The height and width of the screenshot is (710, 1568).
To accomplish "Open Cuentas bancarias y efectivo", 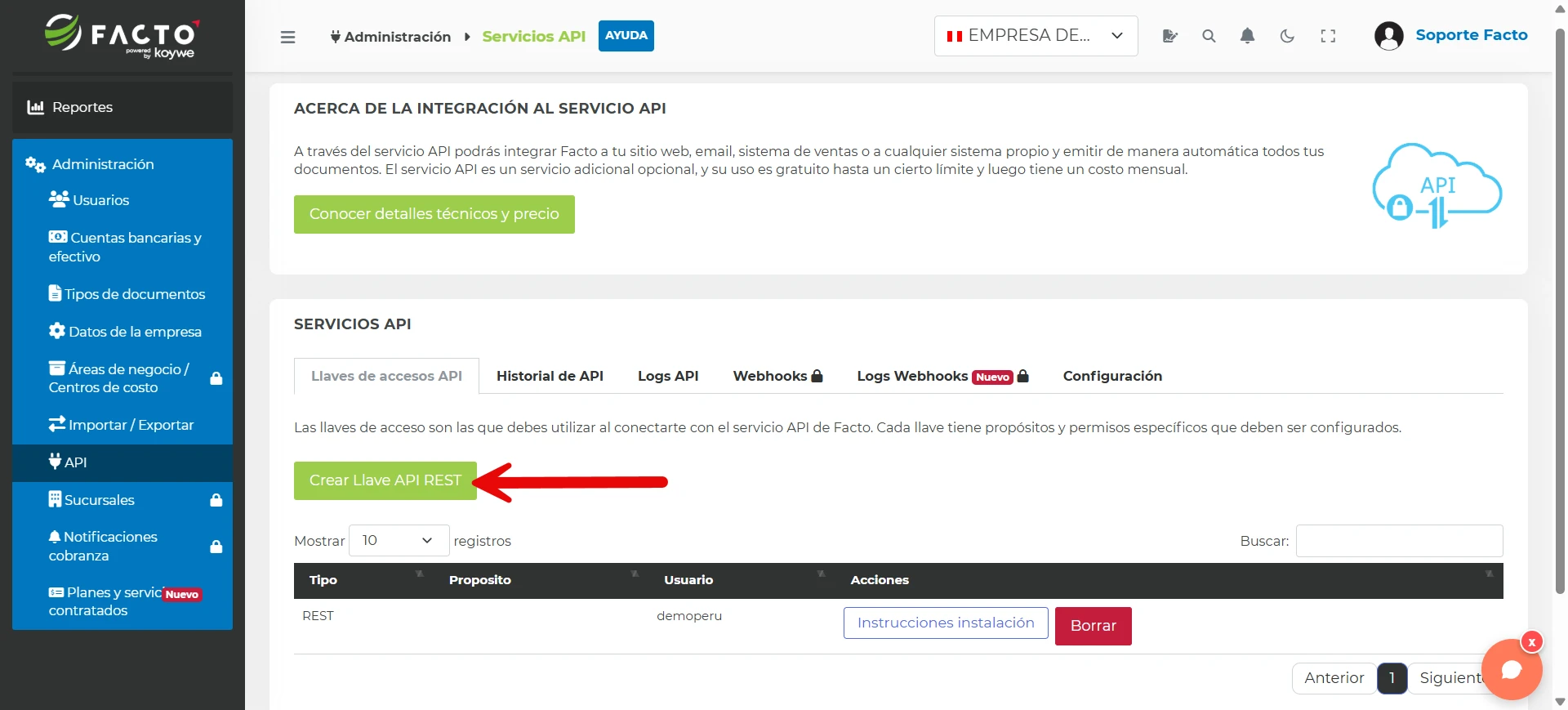I will 122,247.
